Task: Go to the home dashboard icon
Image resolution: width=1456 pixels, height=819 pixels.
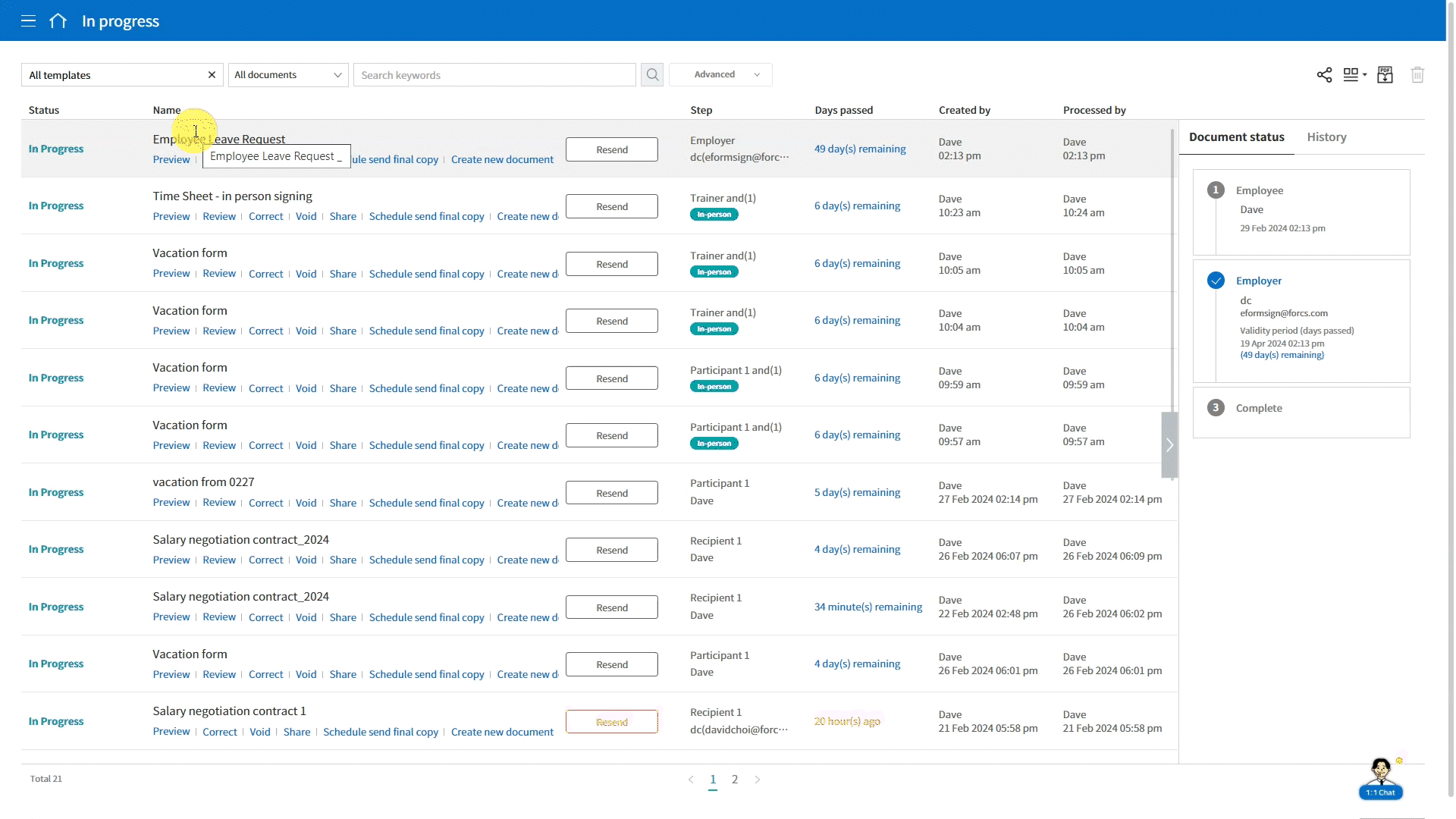Action: point(58,21)
